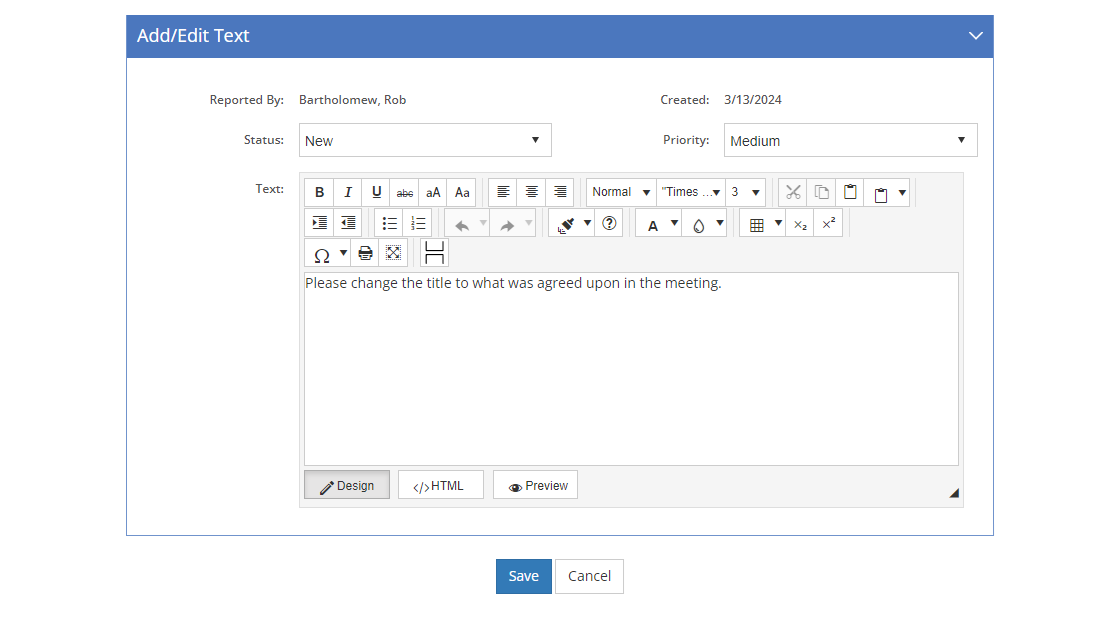Toggle bulleted list
This screenshot has height=618, width=1120.
coord(389,223)
